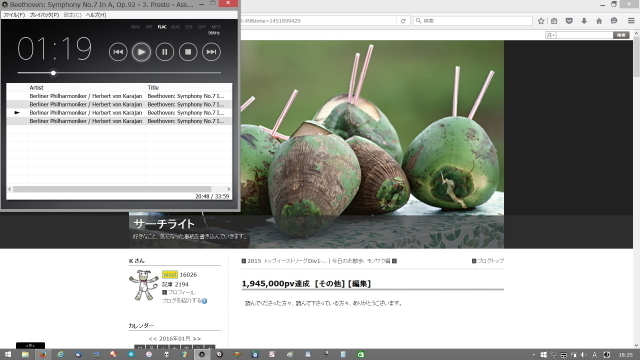
Task: Open the ブログを紹介する link
Action: (x=181, y=300)
